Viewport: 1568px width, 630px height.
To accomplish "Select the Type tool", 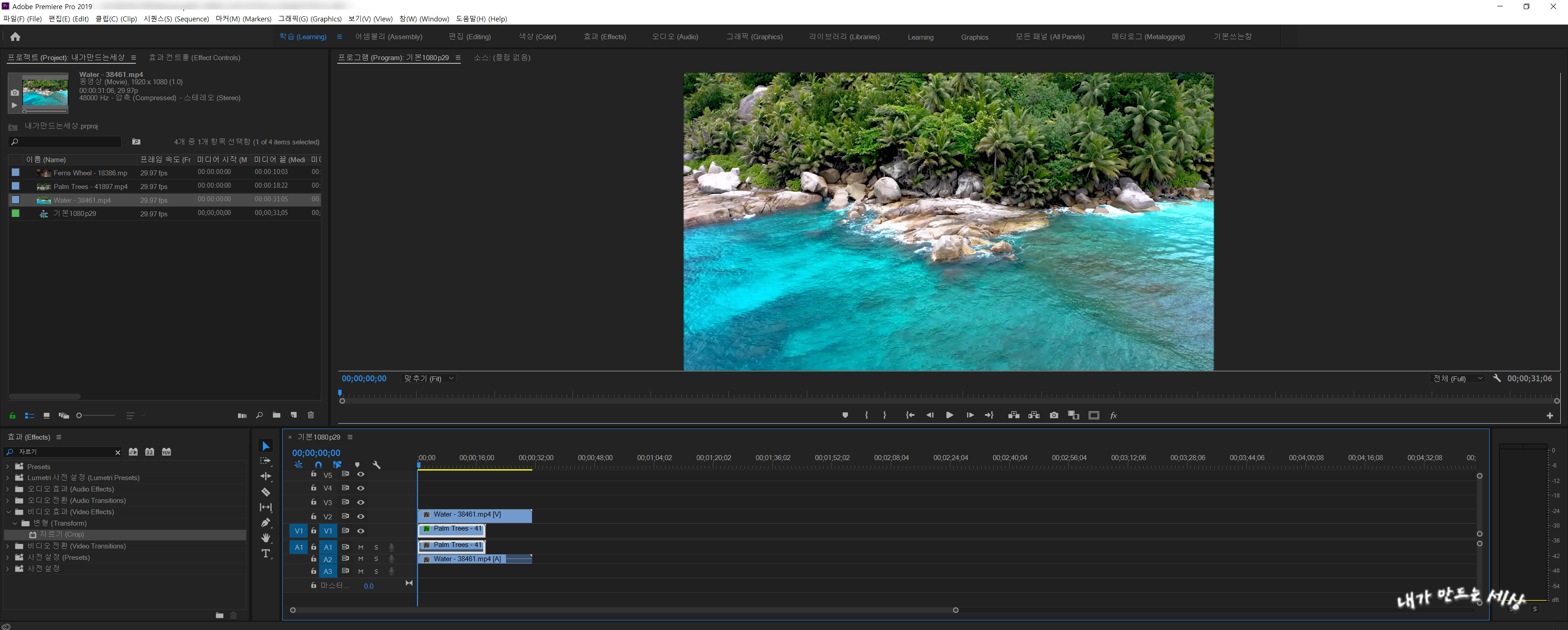I will pos(265,553).
